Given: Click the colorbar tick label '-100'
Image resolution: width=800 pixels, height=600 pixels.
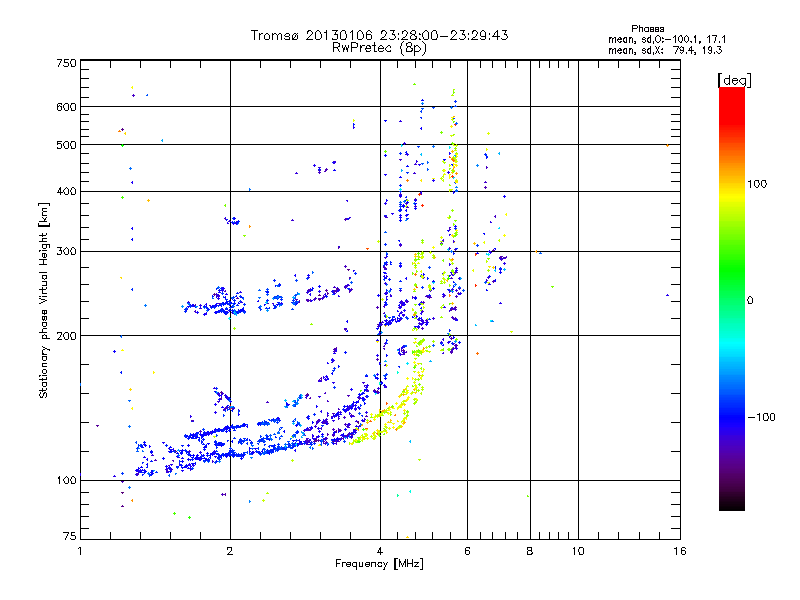Looking at the screenshot, I should tap(761, 417).
